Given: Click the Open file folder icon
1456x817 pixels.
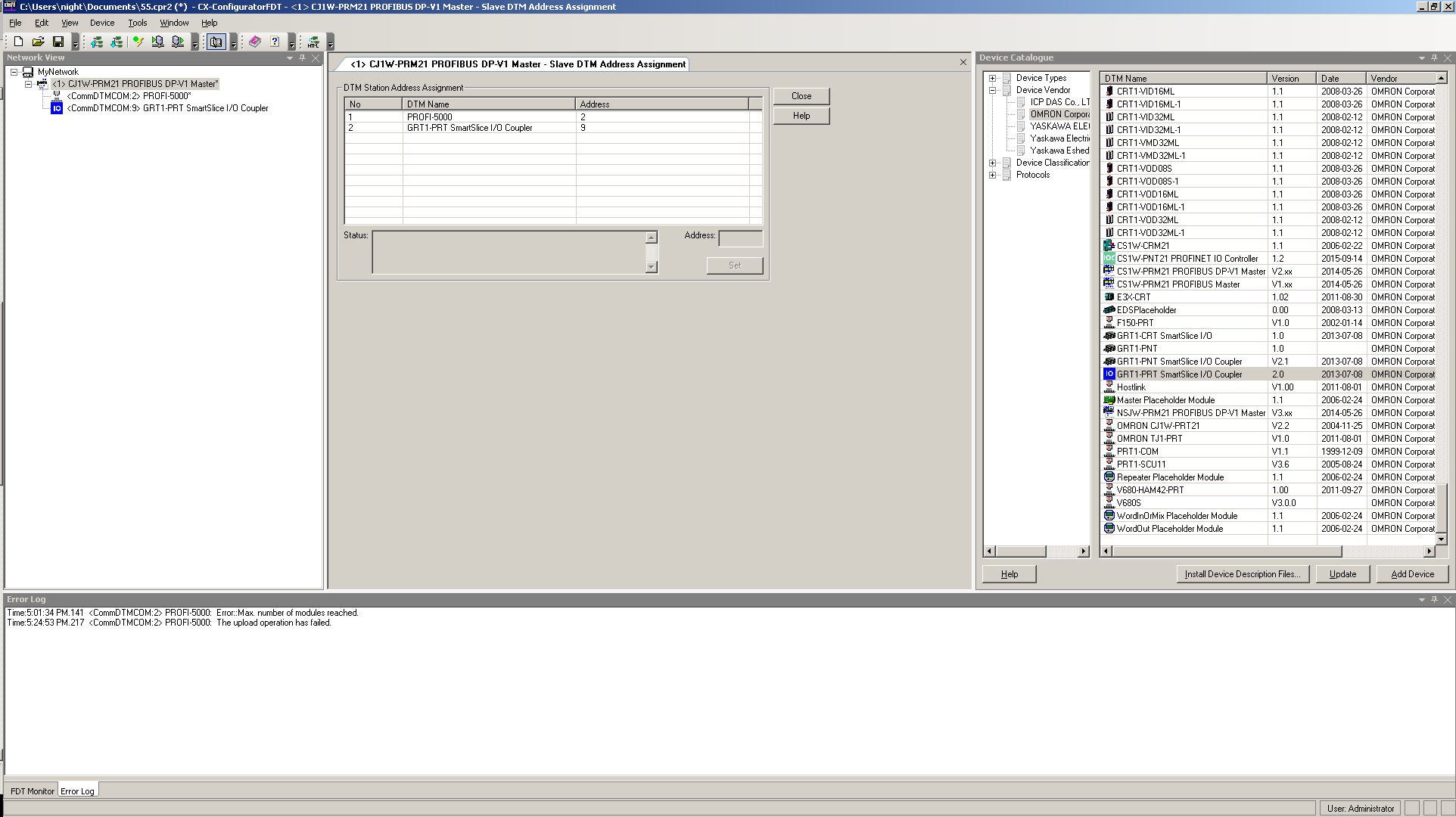Looking at the screenshot, I should [x=38, y=42].
